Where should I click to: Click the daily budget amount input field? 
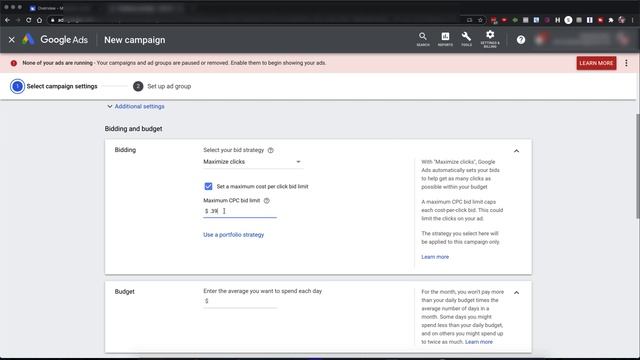tap(240, 301)
